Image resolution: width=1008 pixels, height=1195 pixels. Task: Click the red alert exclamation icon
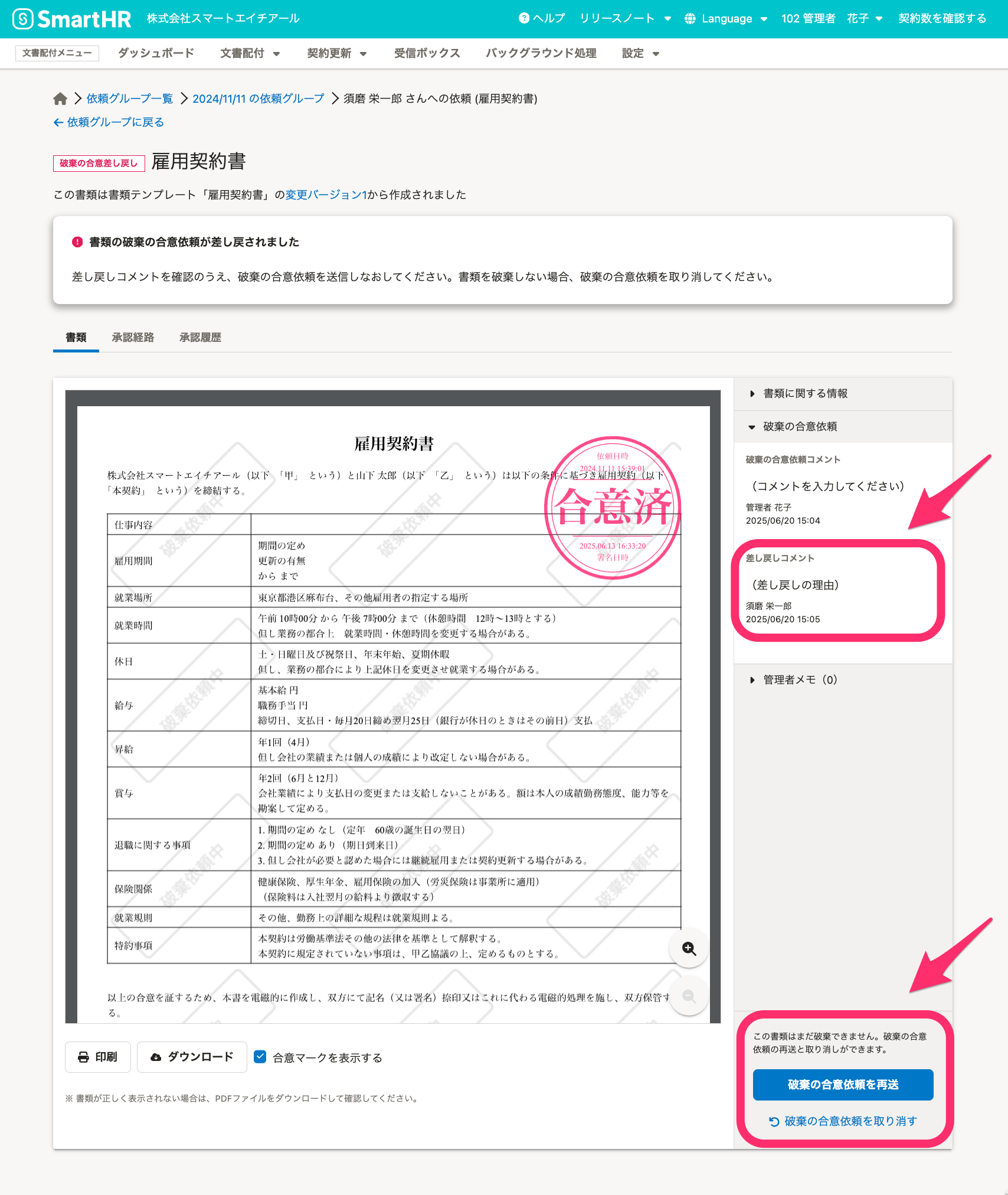point(77,242)
